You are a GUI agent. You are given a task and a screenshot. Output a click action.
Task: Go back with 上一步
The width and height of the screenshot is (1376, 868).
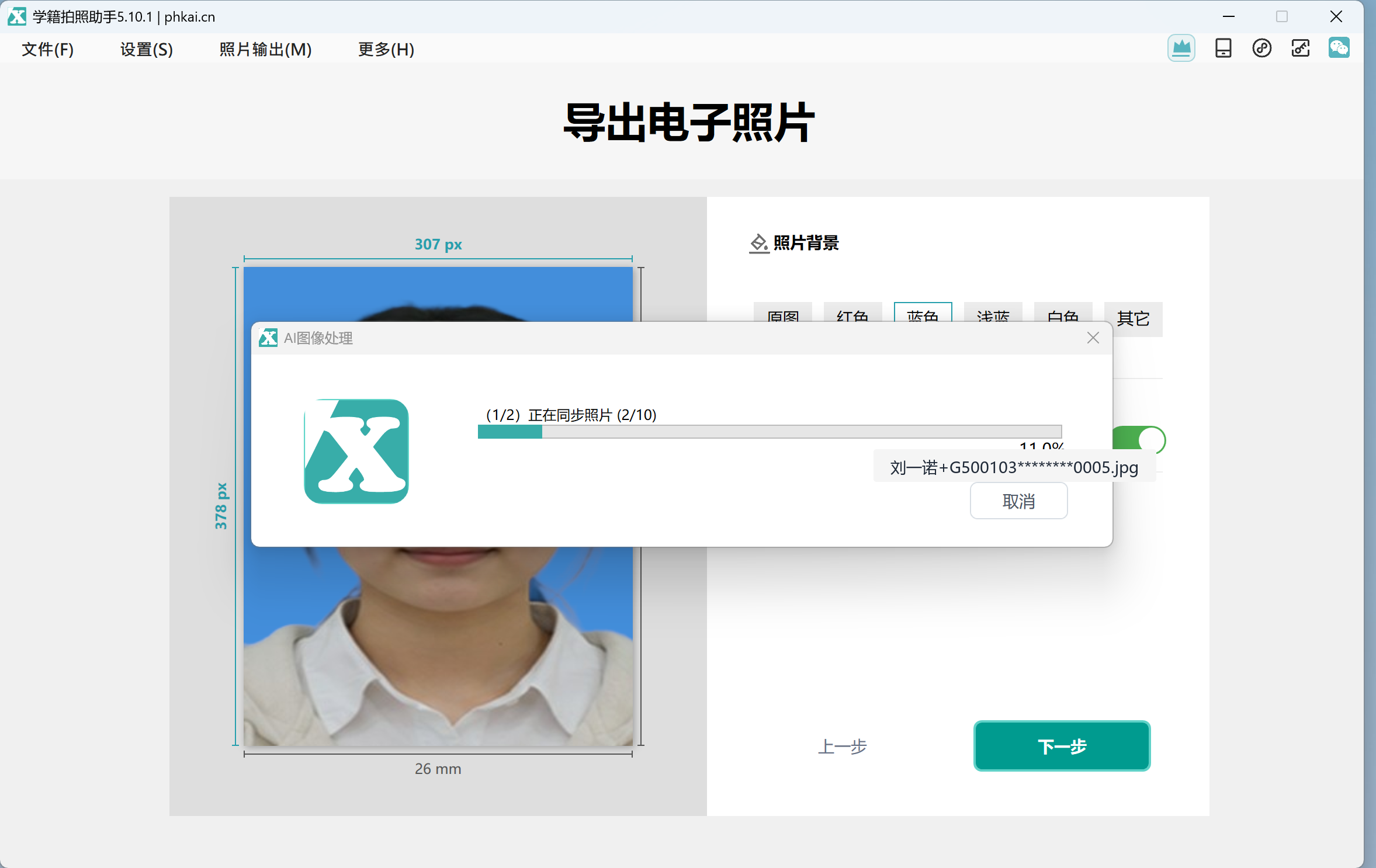click(x=842, y=746)
